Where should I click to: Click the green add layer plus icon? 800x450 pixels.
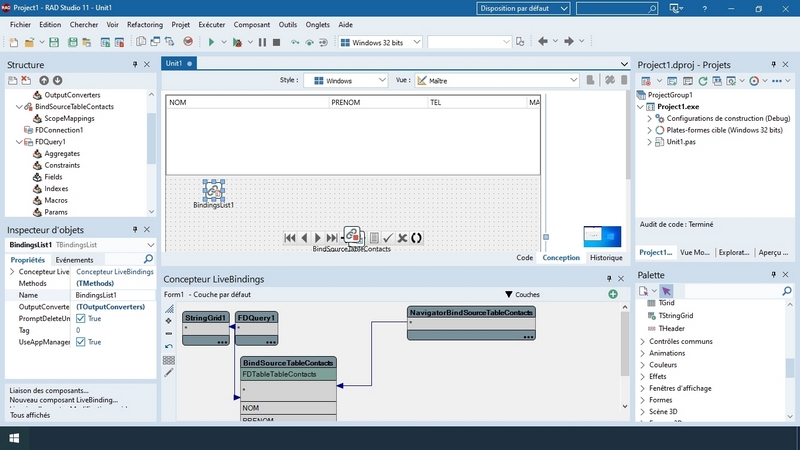tap(613, 294)
